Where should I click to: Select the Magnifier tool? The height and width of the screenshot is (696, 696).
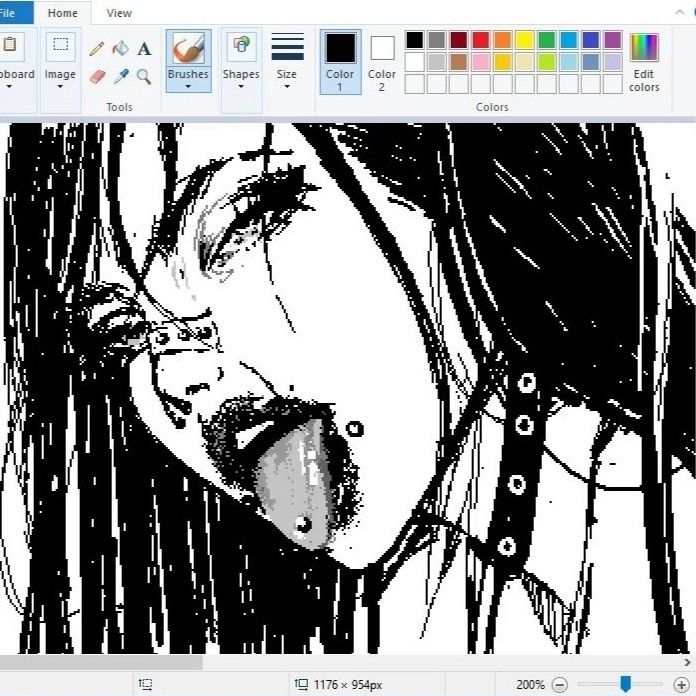coord(144,76)
